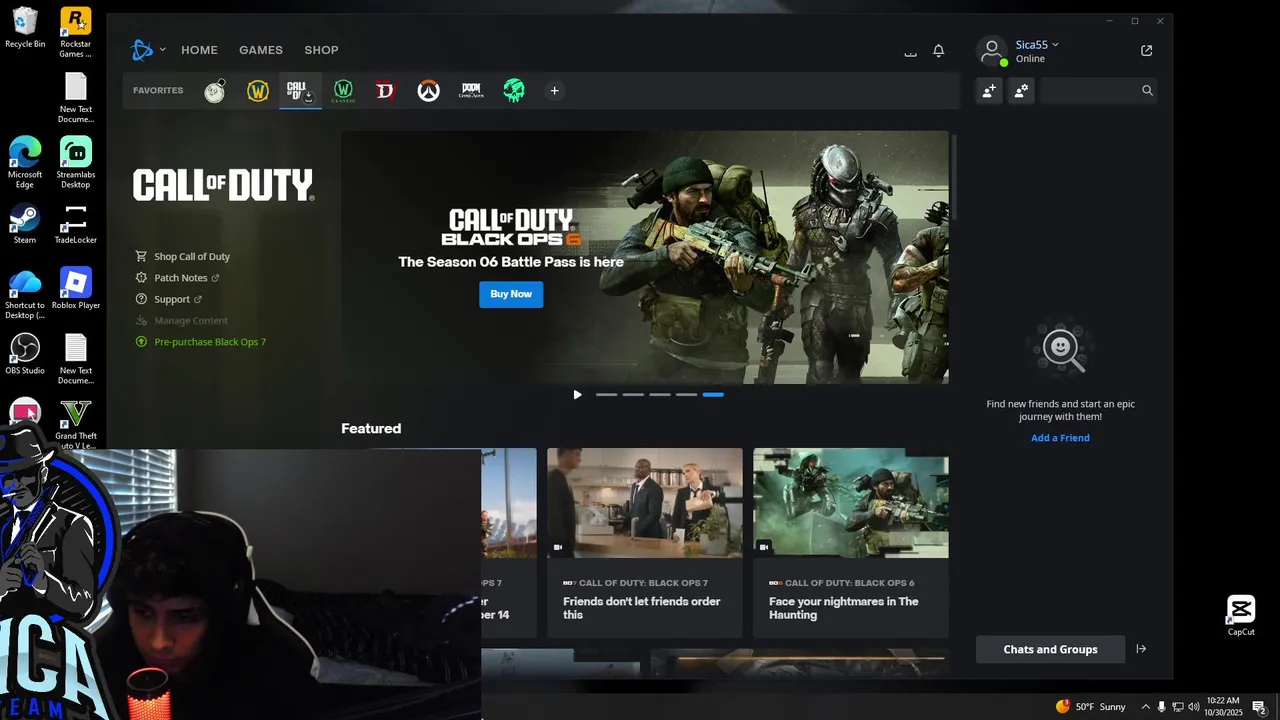Open the taskbar clock showing 10:22 AM
Viewport: 1280px width, 720px height.
(x=1223, y=706)
